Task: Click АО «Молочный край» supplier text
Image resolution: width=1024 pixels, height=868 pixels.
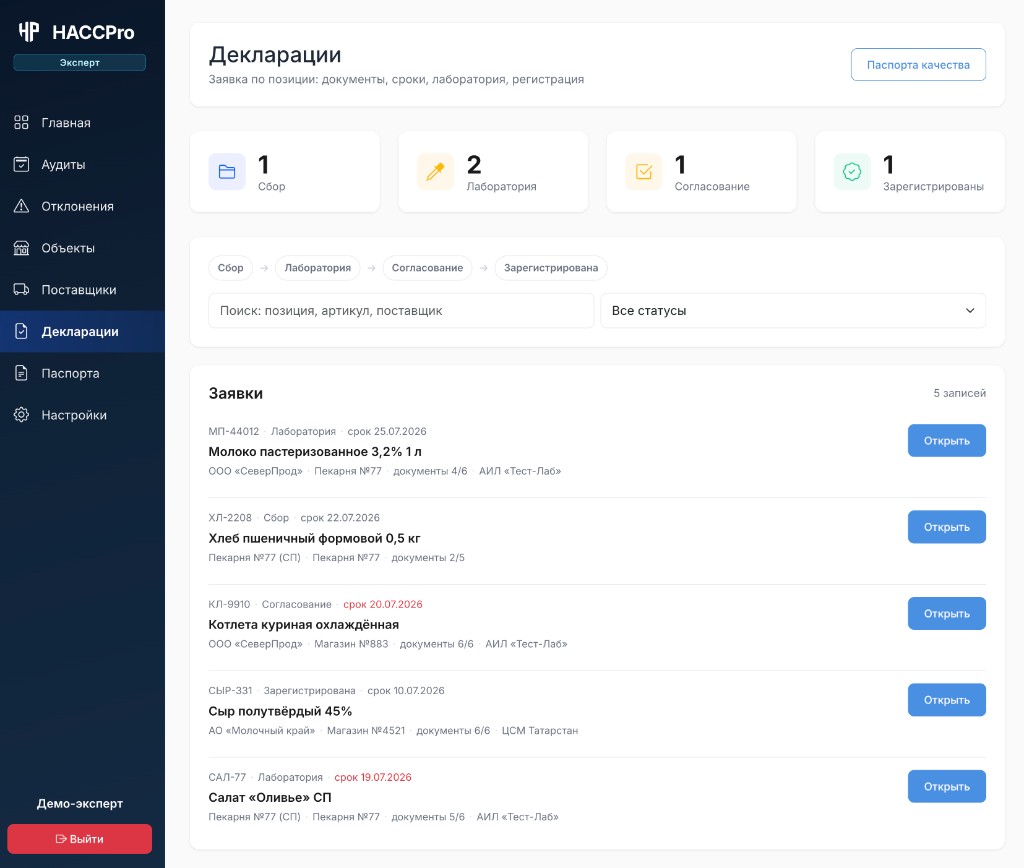Action: coord(261,730)
